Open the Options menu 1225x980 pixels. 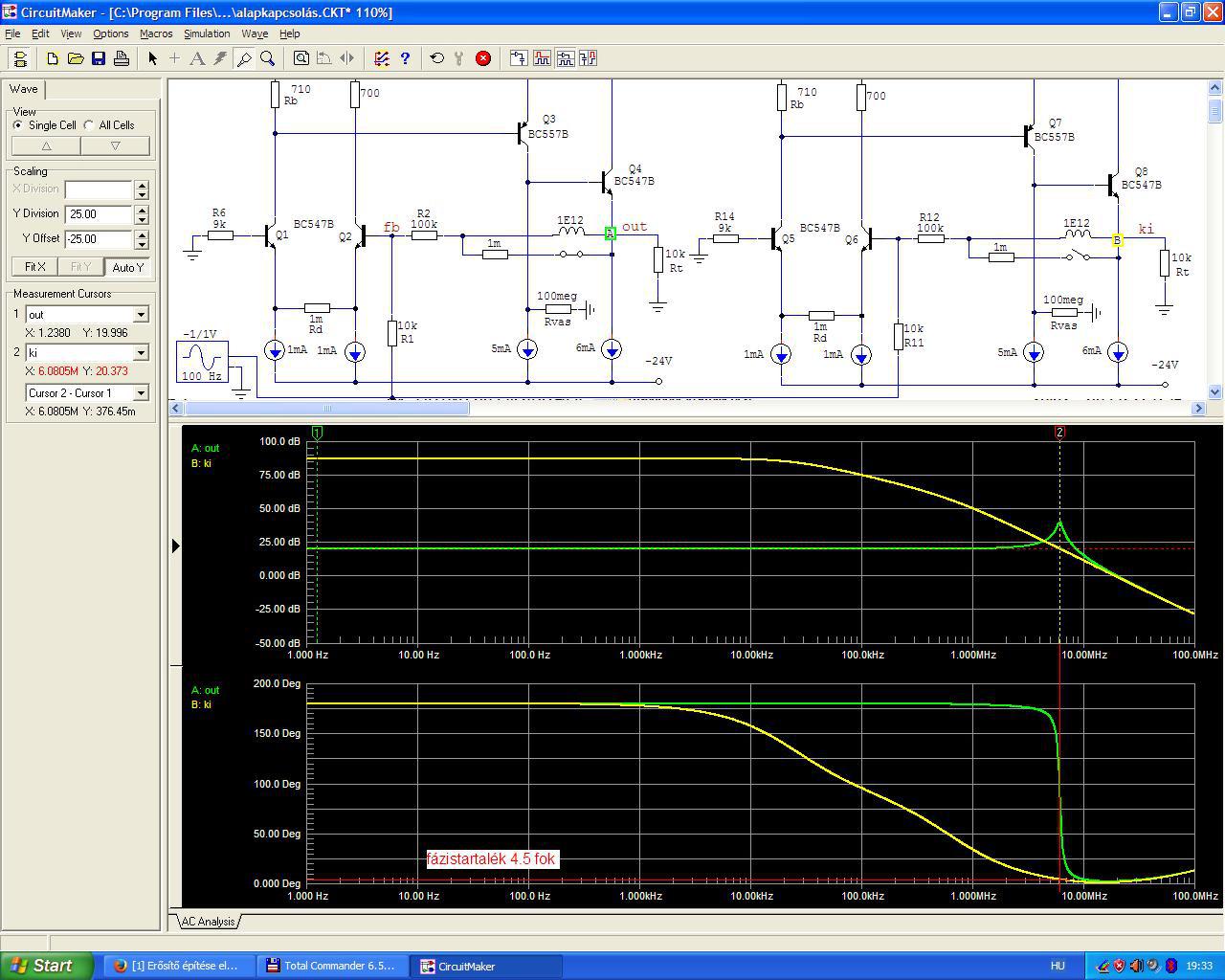click(111, 33)
